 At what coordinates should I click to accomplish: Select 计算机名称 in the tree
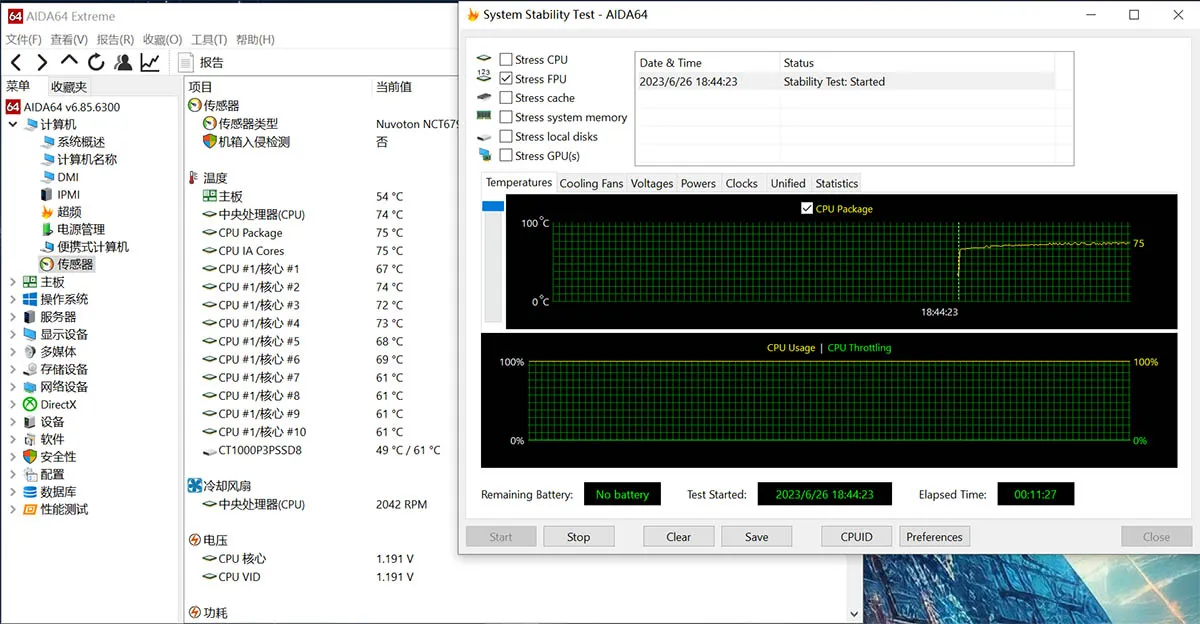[x=78, y=159]
